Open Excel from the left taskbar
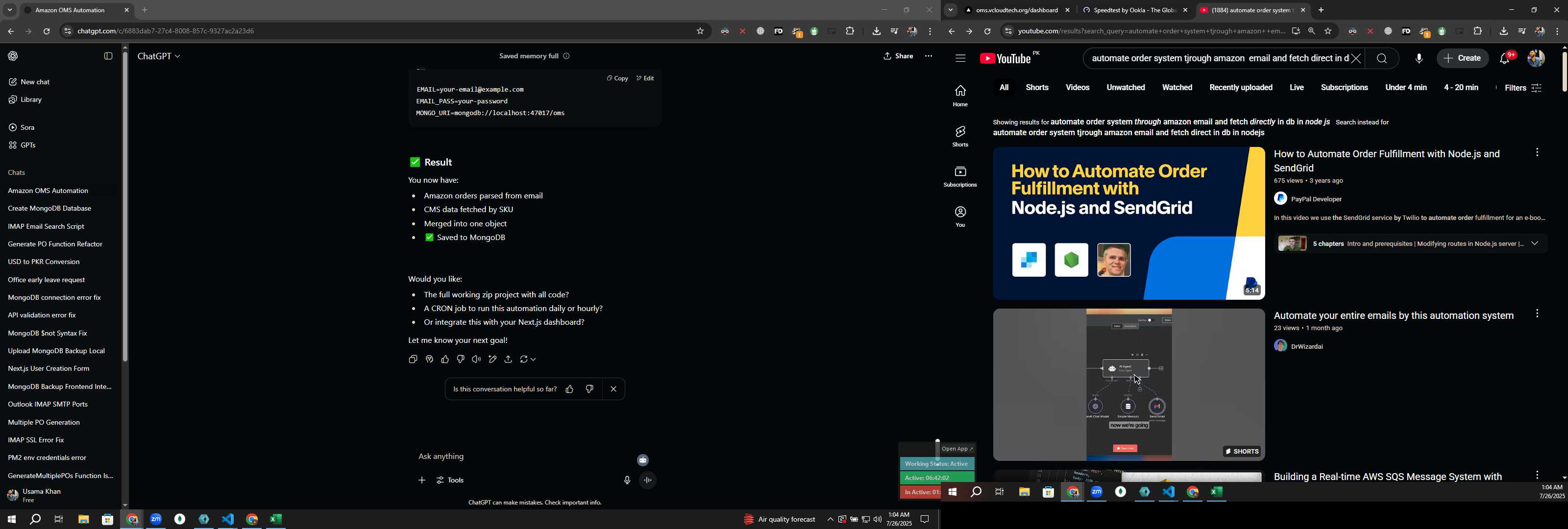 [x=276, y=520]
